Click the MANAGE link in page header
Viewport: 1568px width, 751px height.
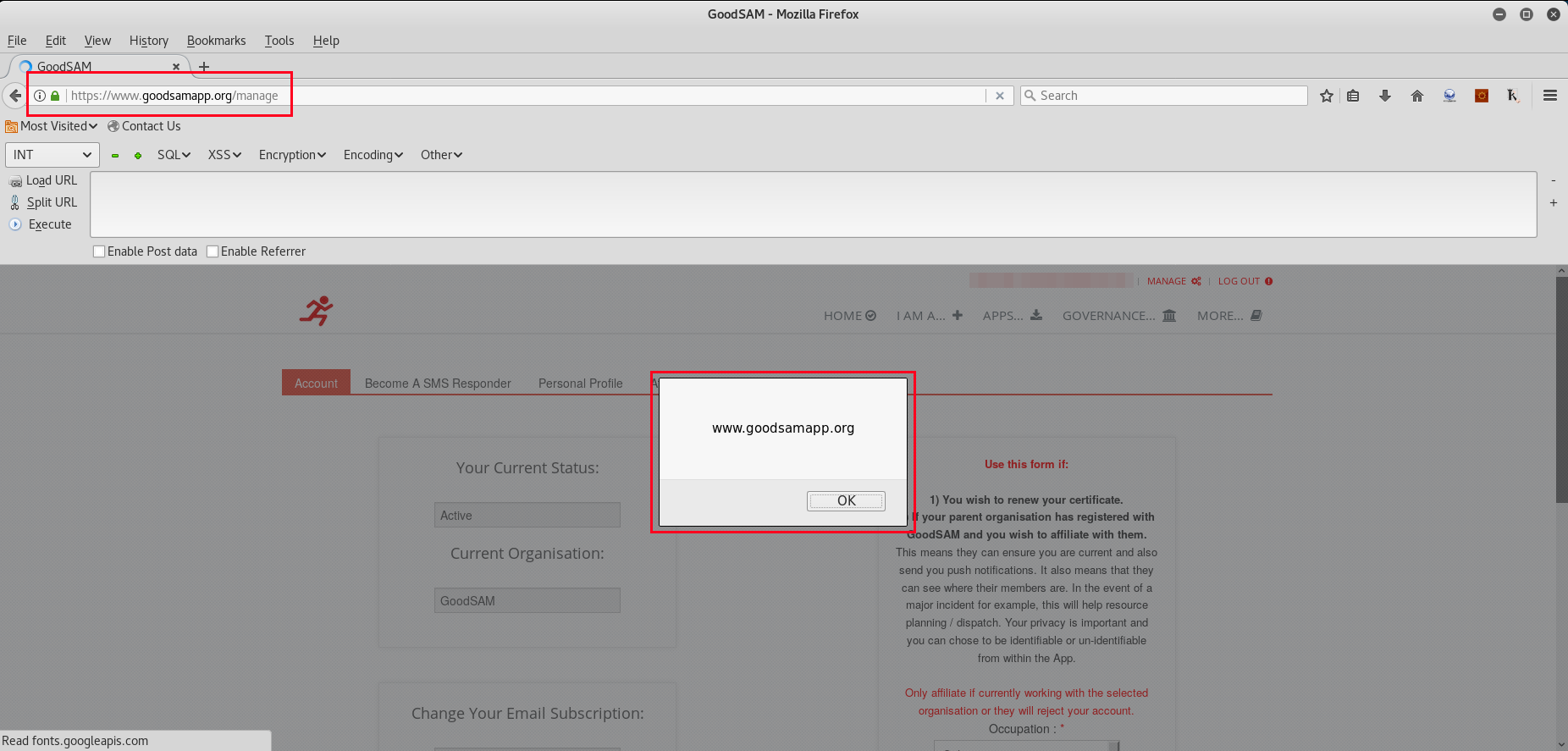[x=1173, y=281]
